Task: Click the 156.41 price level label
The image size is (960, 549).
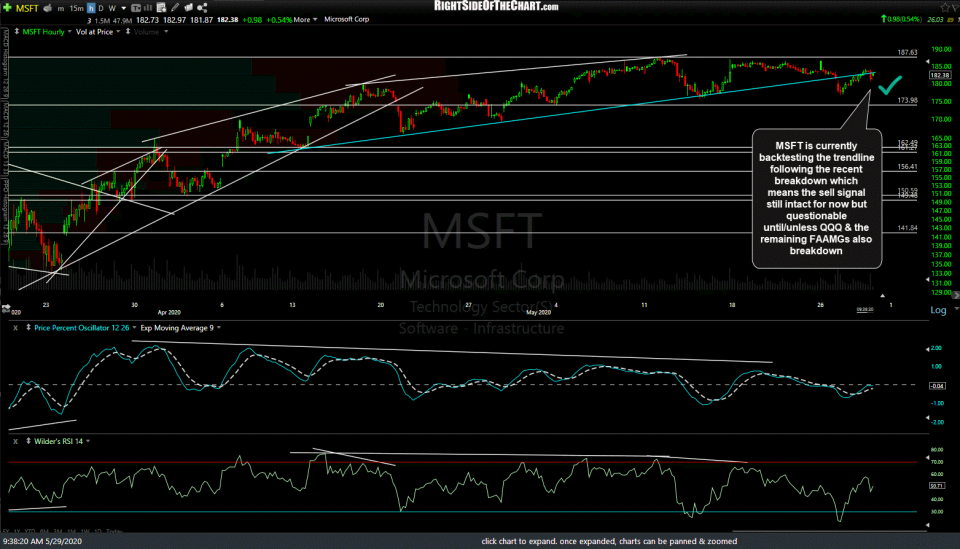Action: coord(907,166)
